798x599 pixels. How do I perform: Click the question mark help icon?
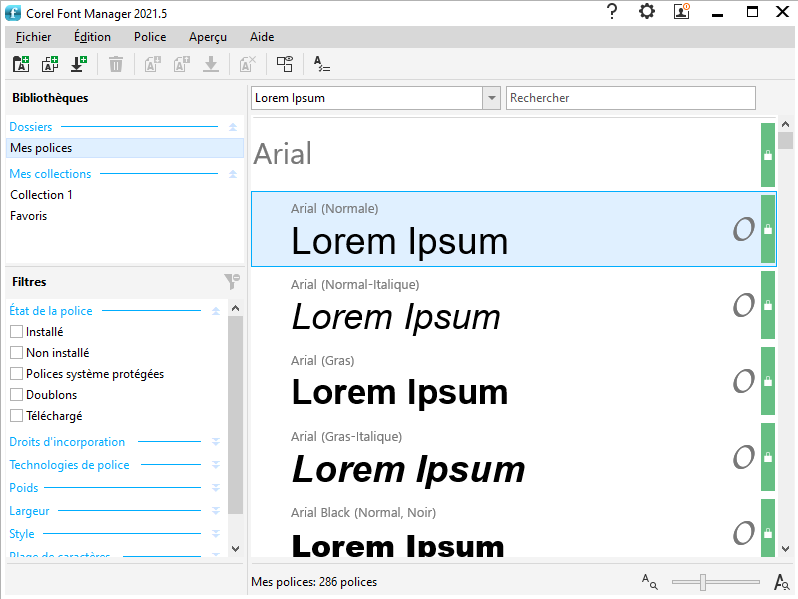click(612, 11)
